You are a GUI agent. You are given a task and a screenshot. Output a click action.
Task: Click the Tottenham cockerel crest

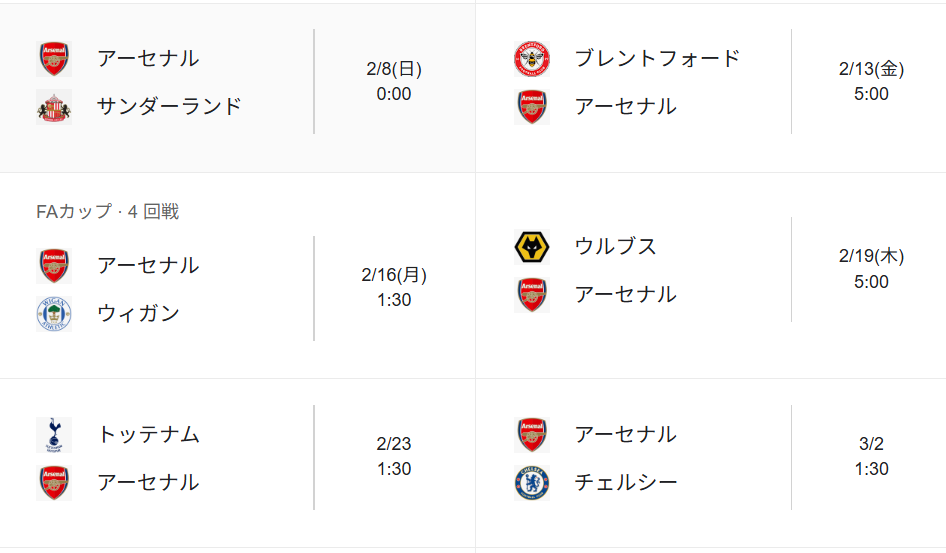(54, 434)
